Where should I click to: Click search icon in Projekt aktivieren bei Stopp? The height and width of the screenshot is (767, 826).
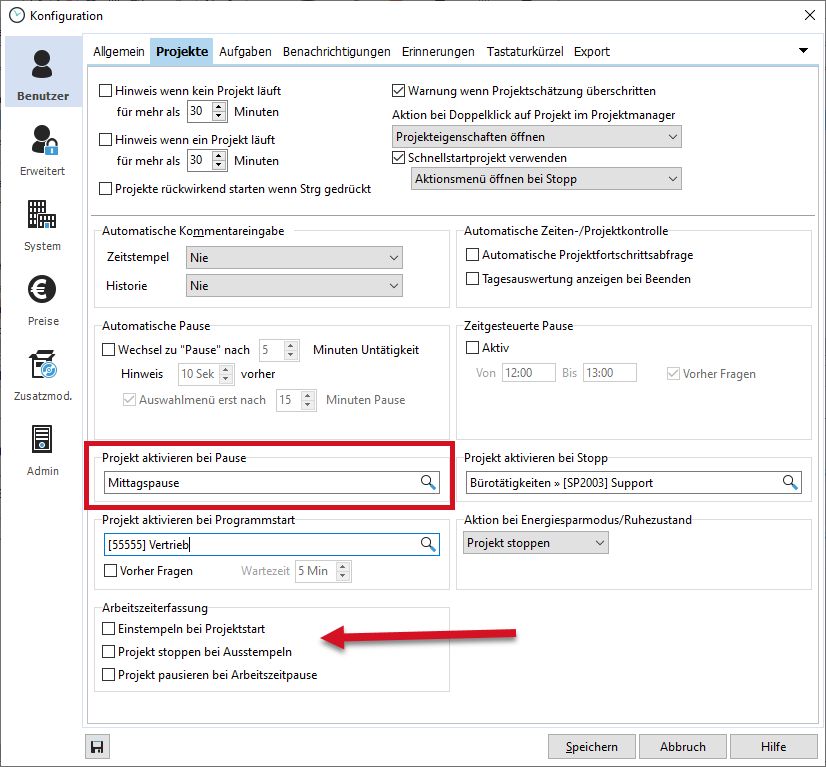790,483
